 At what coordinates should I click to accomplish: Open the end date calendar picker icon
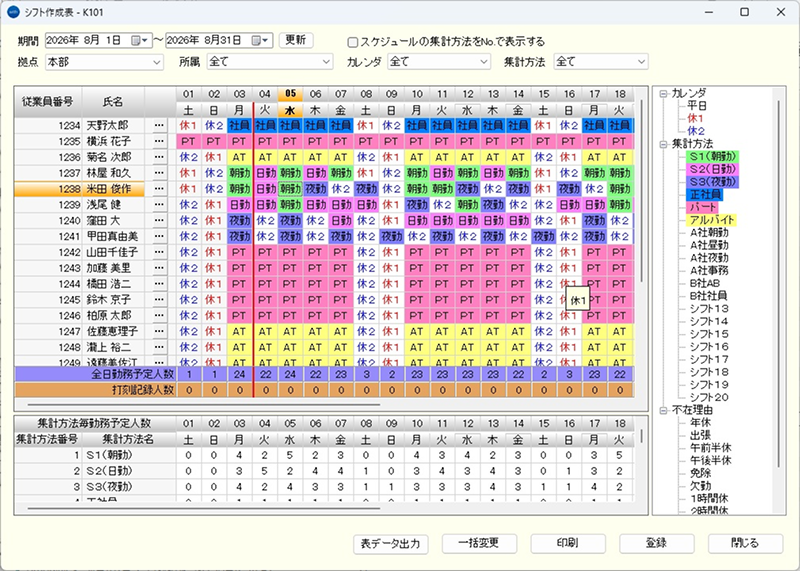[x=259, y=40]
